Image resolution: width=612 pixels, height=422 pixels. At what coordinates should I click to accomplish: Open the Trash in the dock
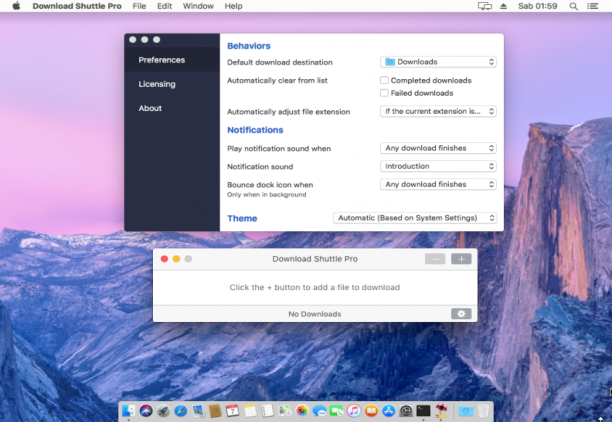[x=483, y=411]
